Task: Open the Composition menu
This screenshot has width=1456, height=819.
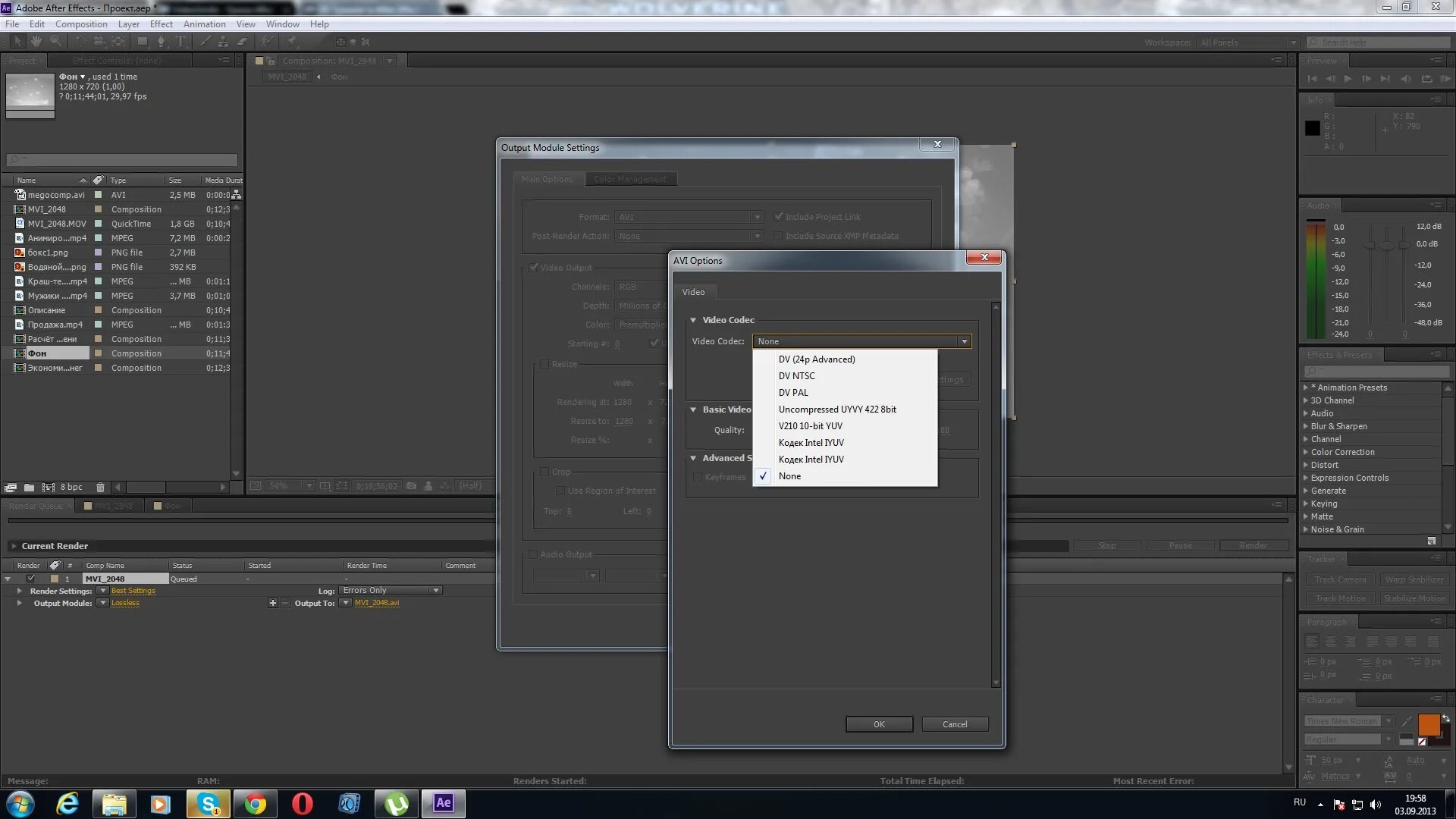Action: click(81, 24)
